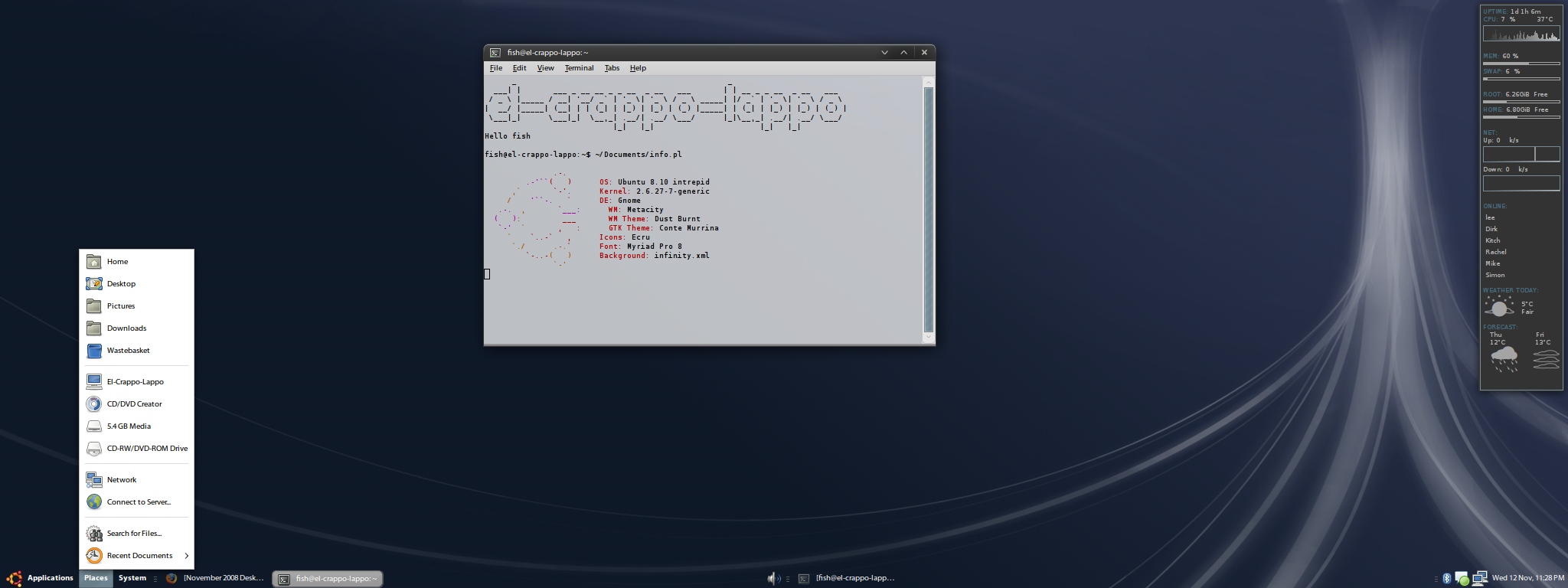Click the Ubuntu logo Applications icon

click(14, 578)
